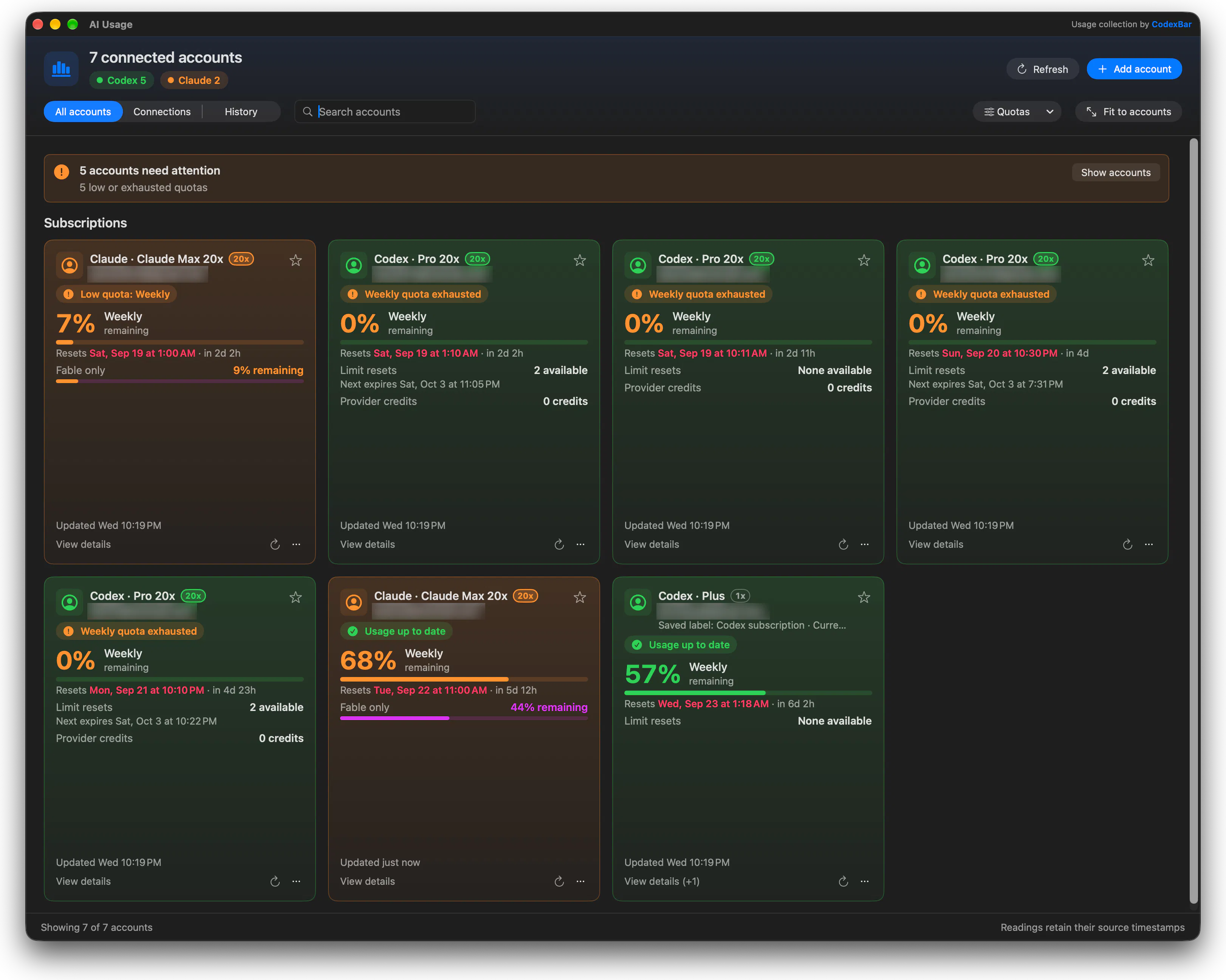1226x980 pixels.
Task: Open the Quotas dropdown
Action: pyautogui.click(x=1017, y=112)
